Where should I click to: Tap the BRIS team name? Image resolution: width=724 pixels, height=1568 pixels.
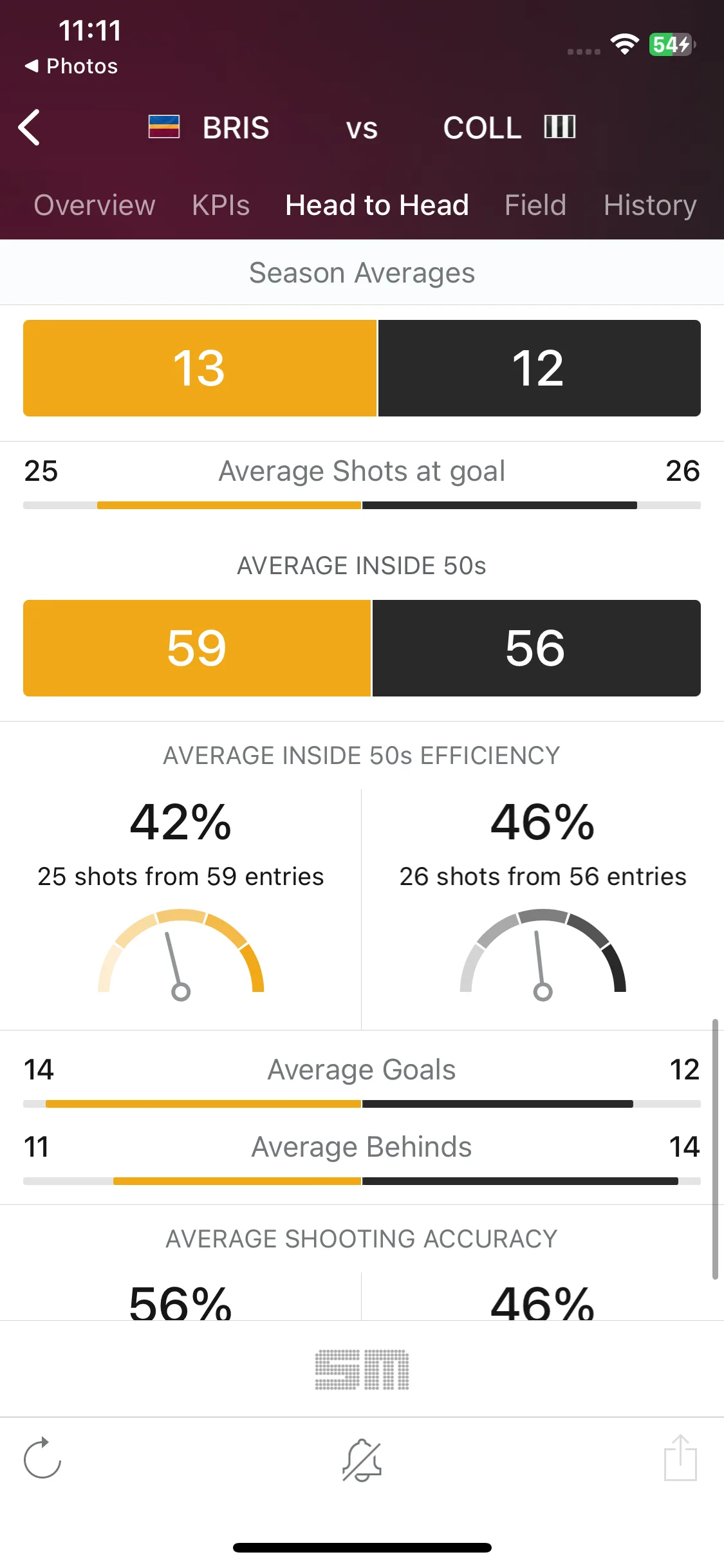pyautogui.click(x=236, y=127)
